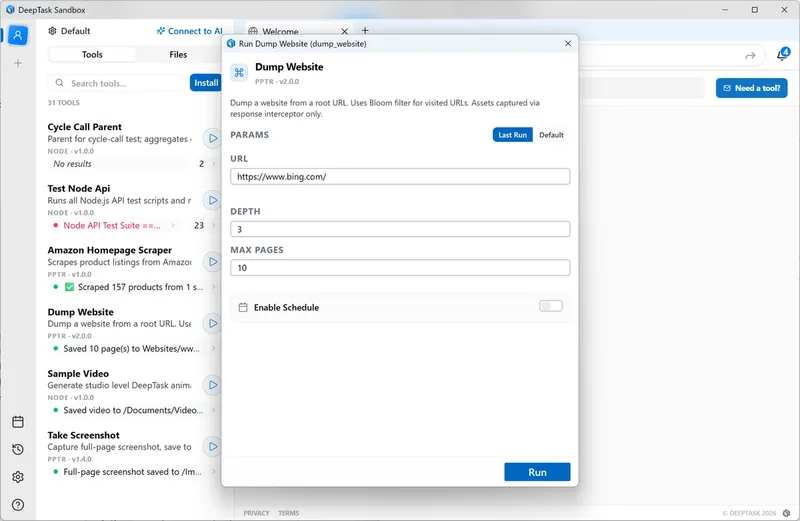Open the Default workspace selector
Screen dimensions: 800x521
tap(68, 31)
